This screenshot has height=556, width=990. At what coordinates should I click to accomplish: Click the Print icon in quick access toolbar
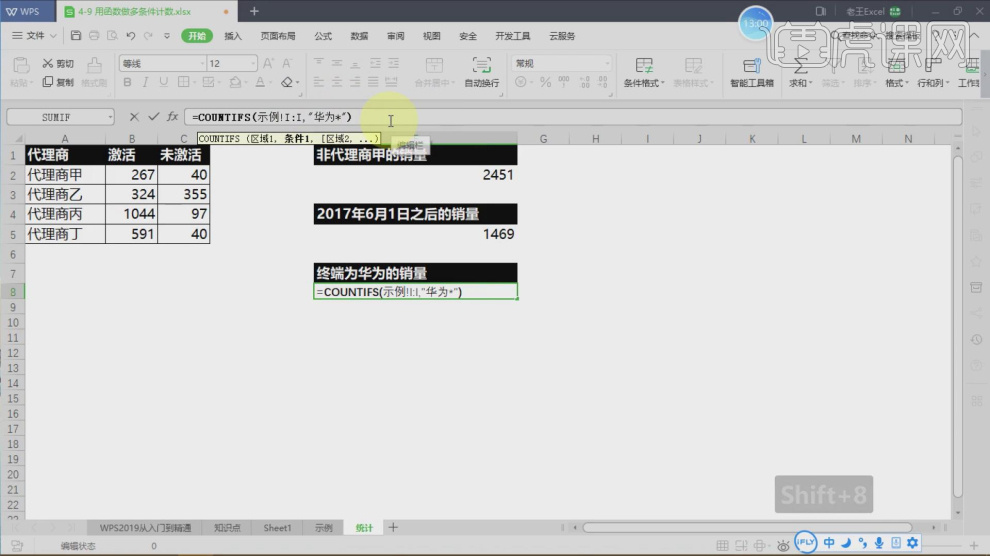94,36
